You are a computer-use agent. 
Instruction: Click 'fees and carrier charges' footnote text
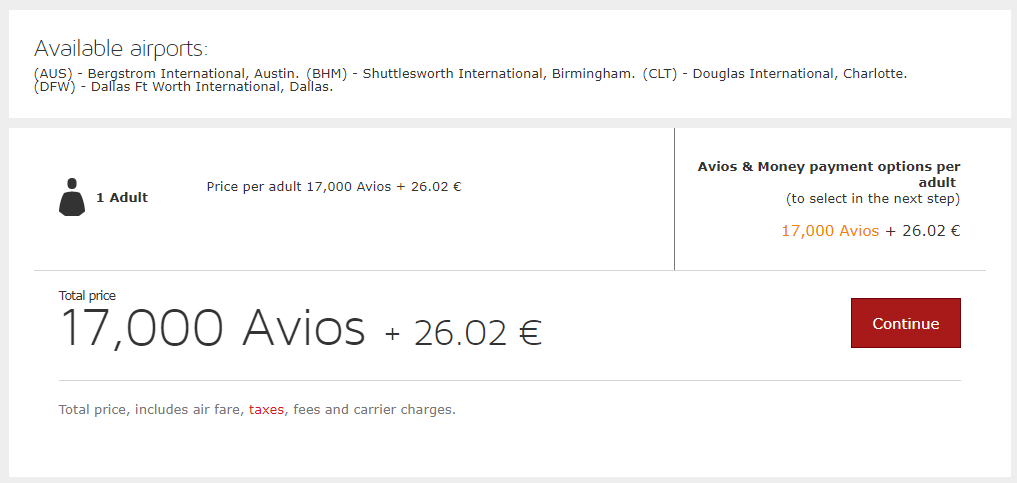pyautogui.click(x=374, y=409)
